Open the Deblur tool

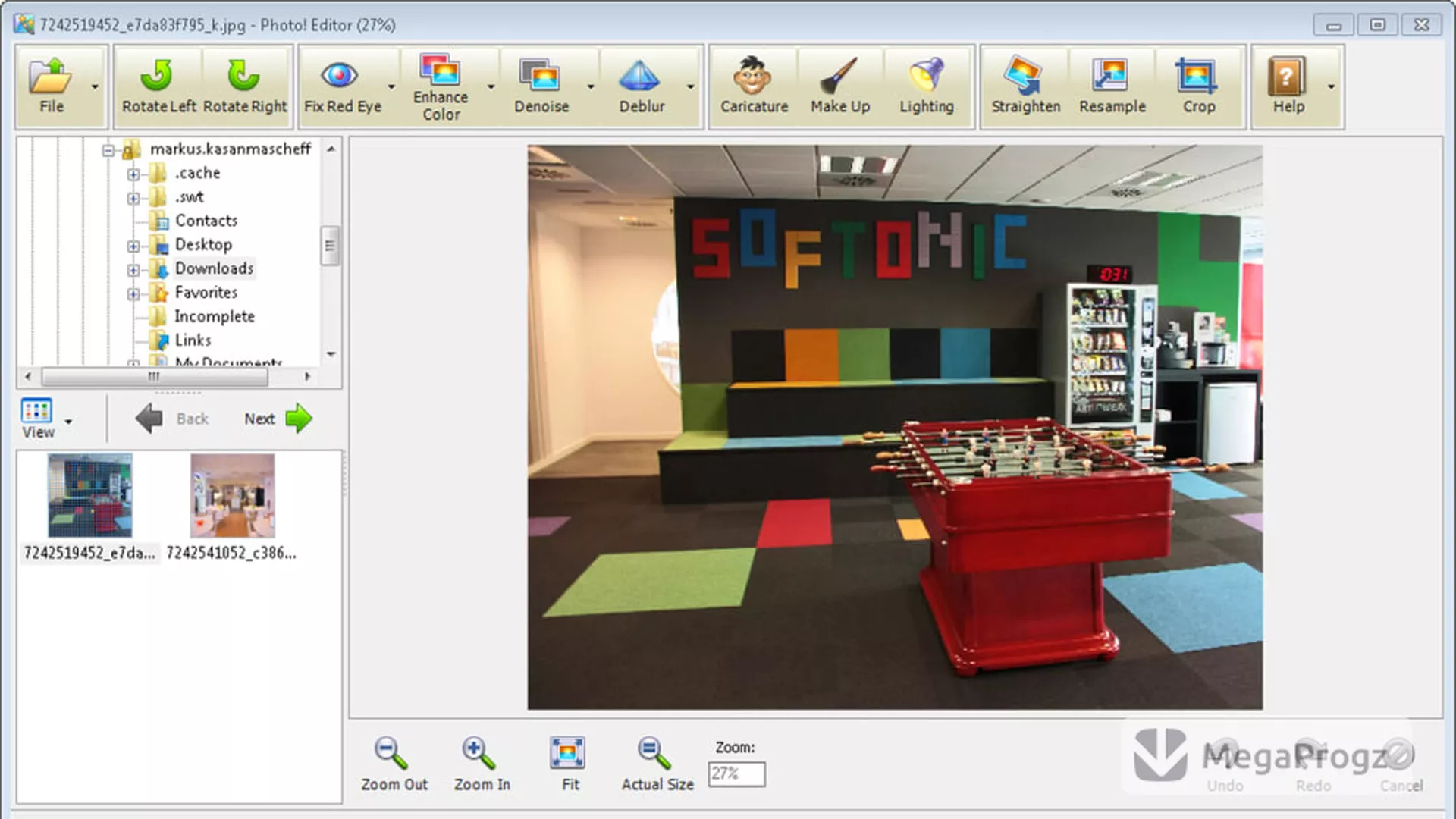click(x=642, y=86)
